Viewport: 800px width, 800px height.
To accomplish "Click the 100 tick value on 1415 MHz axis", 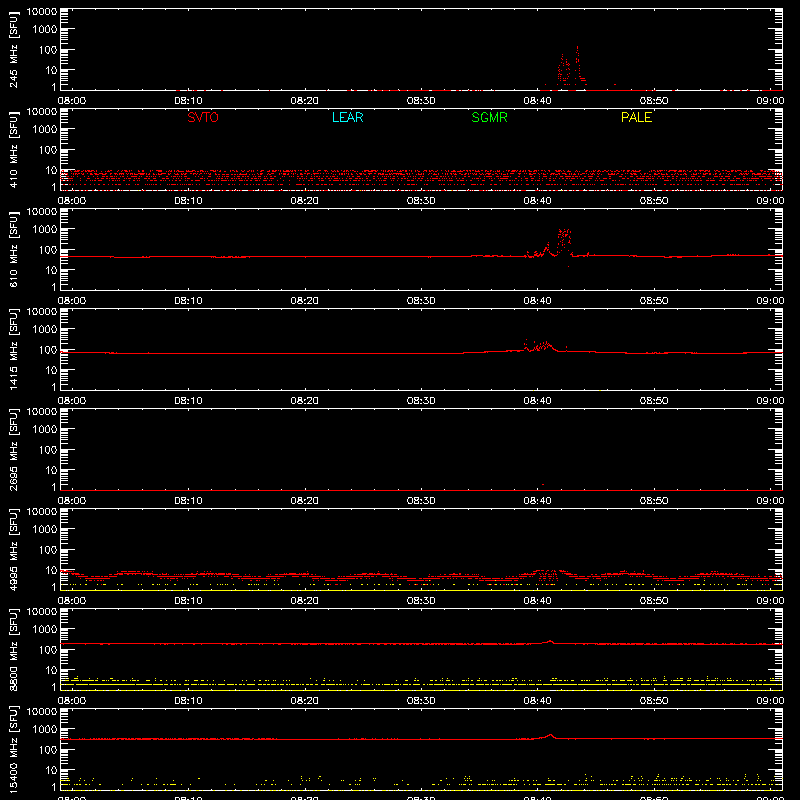I will click(48, 350).
